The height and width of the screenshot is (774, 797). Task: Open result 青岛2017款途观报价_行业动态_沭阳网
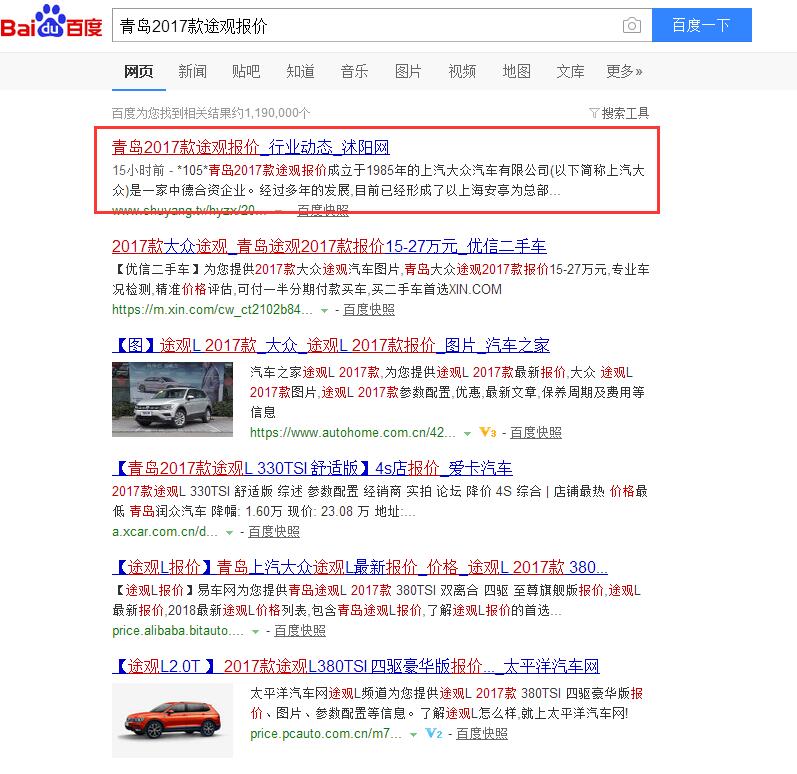[251, 147]
